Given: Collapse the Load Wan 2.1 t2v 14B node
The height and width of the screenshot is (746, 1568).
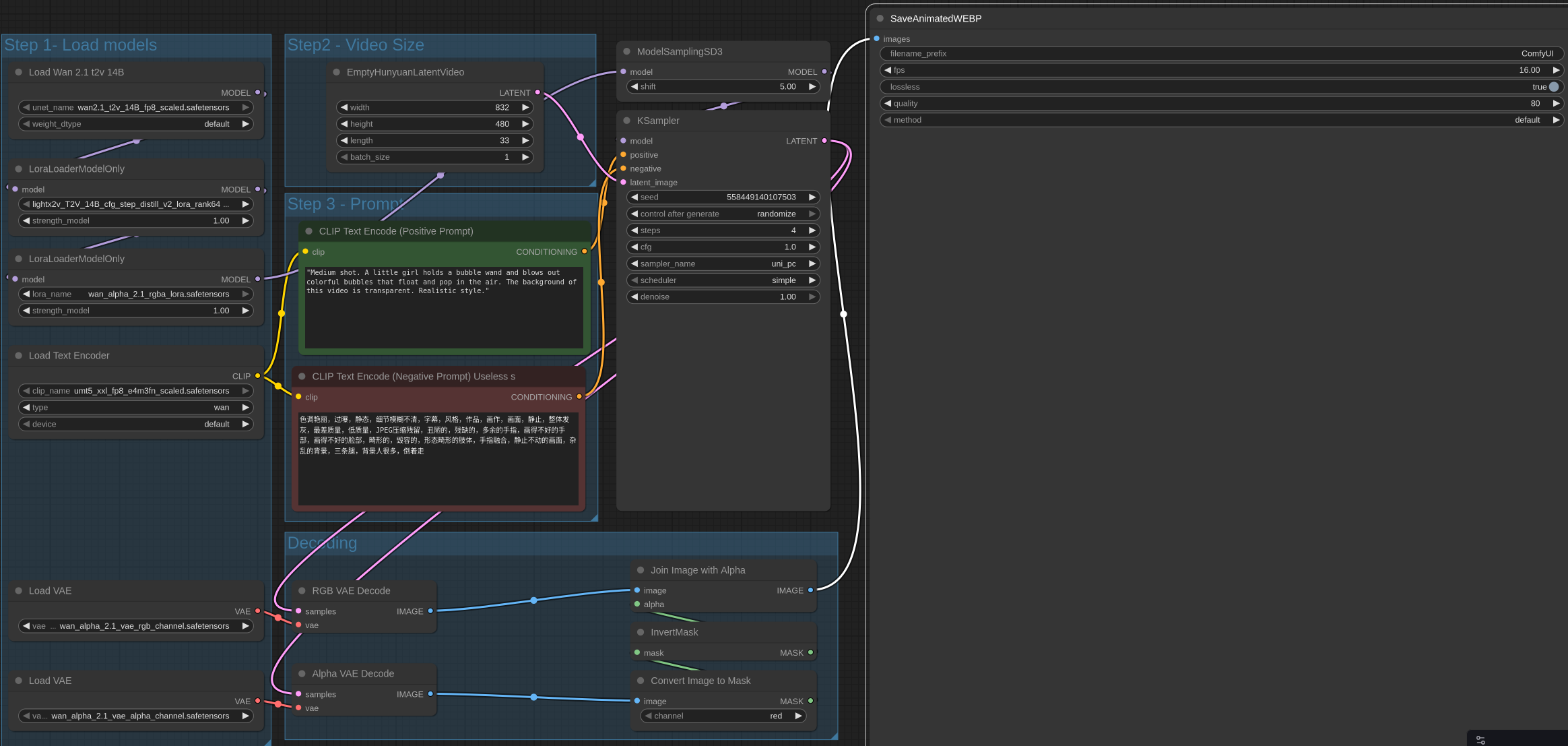Looking at the screenshot, I should pyautogui.click(x=19, y=72).
